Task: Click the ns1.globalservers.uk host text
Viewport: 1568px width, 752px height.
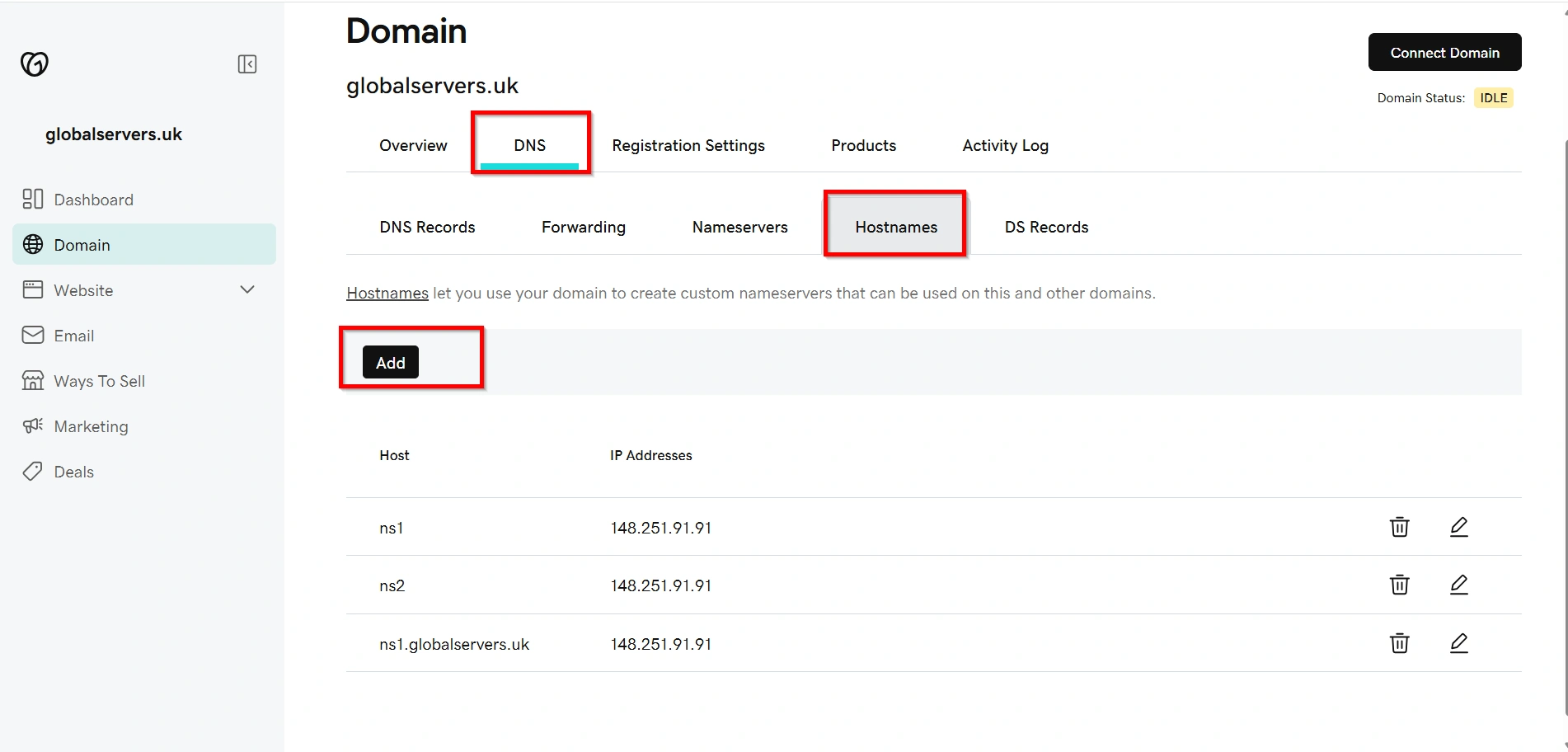Action: [454, 644]
